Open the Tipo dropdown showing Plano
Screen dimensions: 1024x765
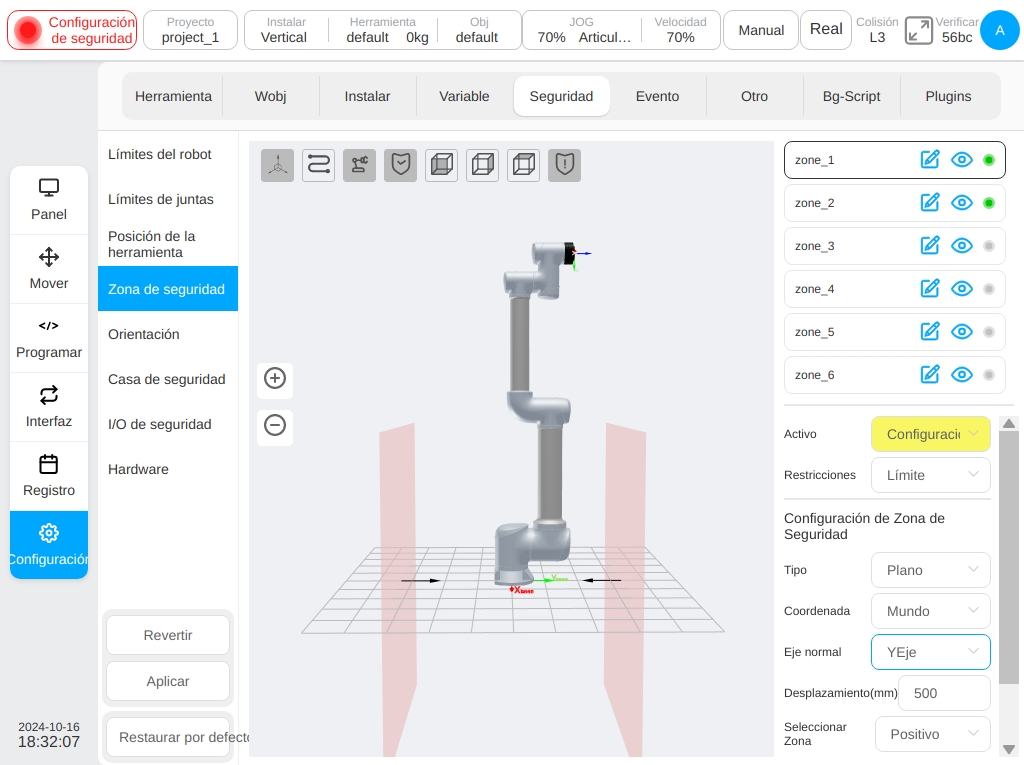(x=931, y=570)
